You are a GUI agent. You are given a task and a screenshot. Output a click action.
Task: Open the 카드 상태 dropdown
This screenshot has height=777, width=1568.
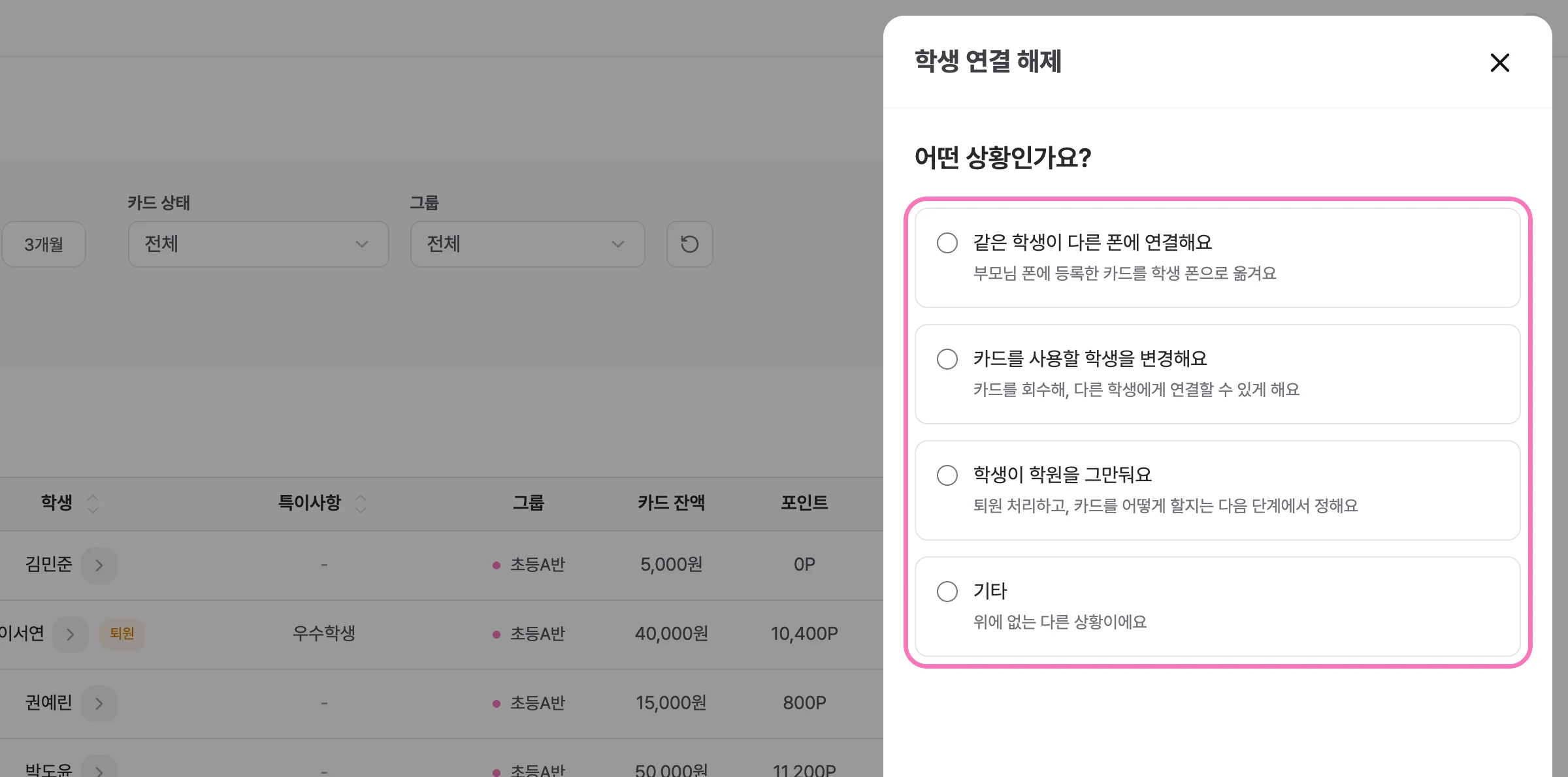tap(258, 244)
